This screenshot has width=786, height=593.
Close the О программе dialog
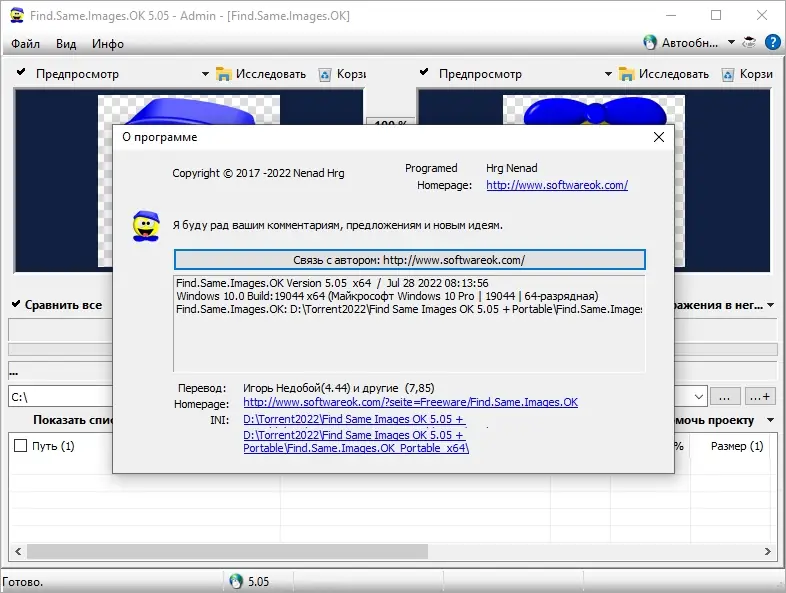pyautogui.click(x=659, y=137)
